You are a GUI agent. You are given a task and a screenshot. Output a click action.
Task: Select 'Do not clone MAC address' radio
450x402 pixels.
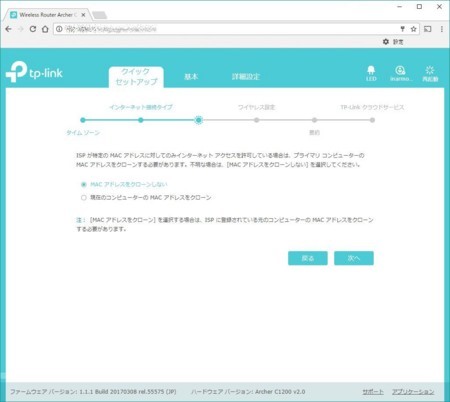pyautogui.click(x=84, y=184)
